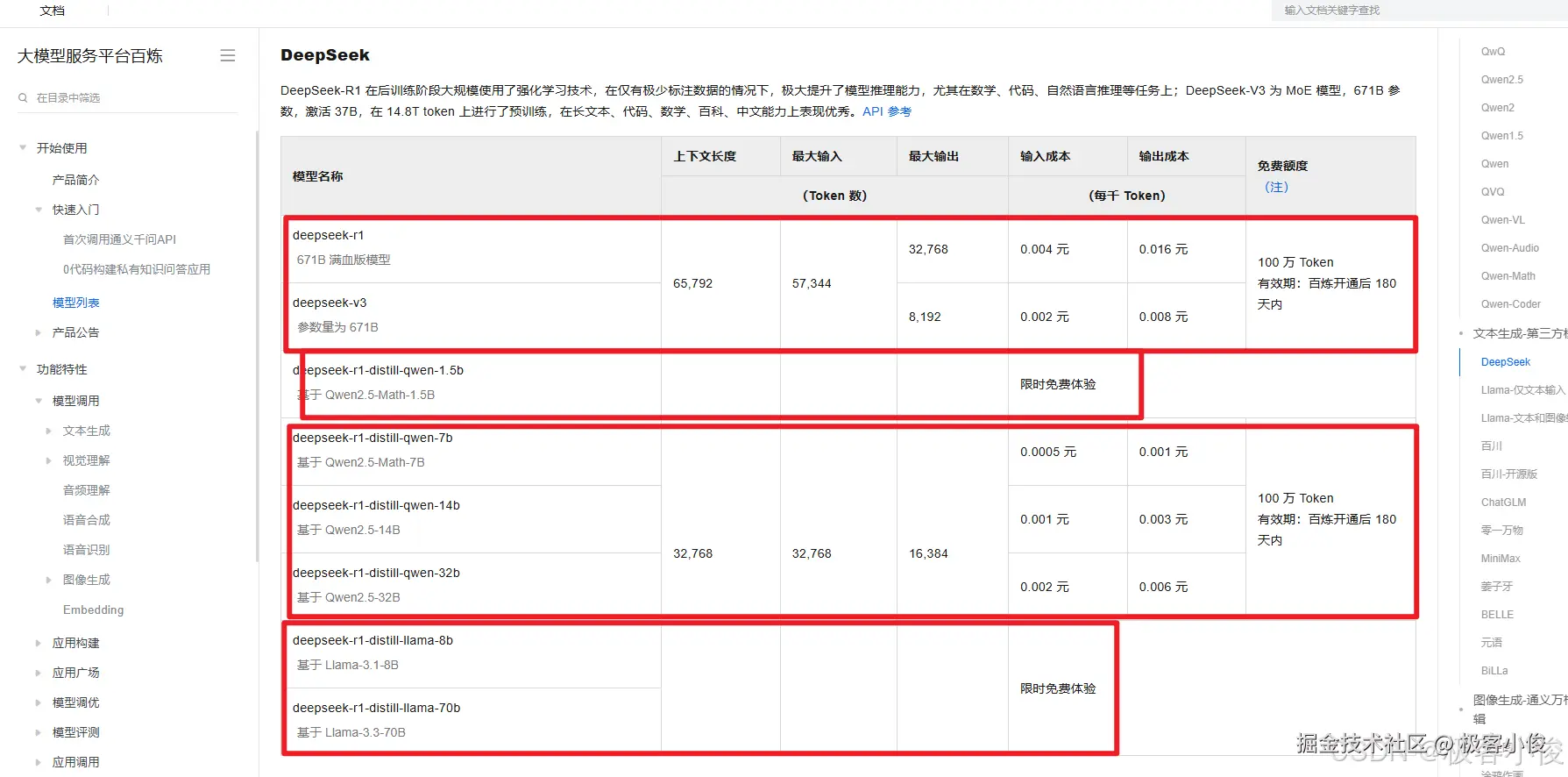The image size is (1568, 777).
Task: Select the deepseek-v3 model name cell
Action: coord(330,303)
